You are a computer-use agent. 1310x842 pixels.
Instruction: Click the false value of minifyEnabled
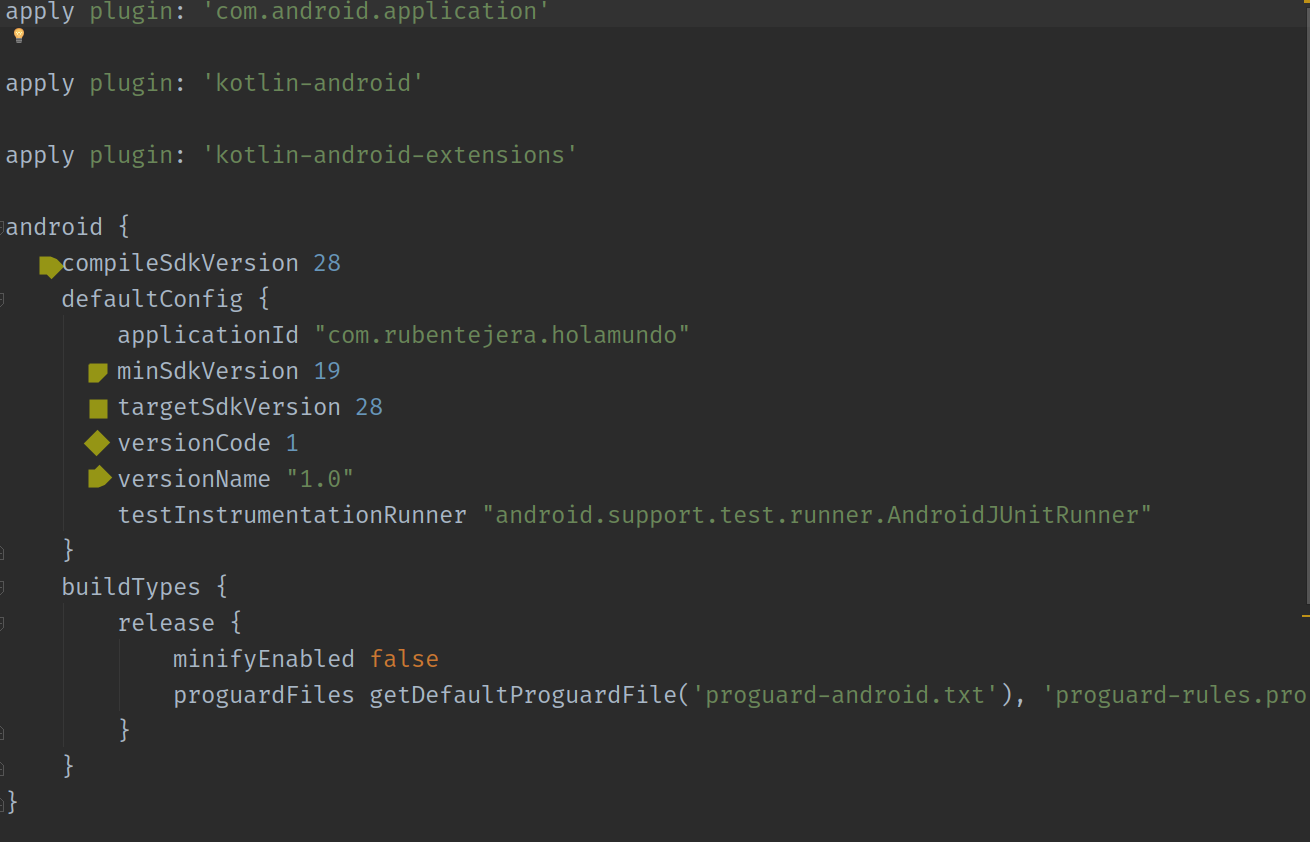404,659
